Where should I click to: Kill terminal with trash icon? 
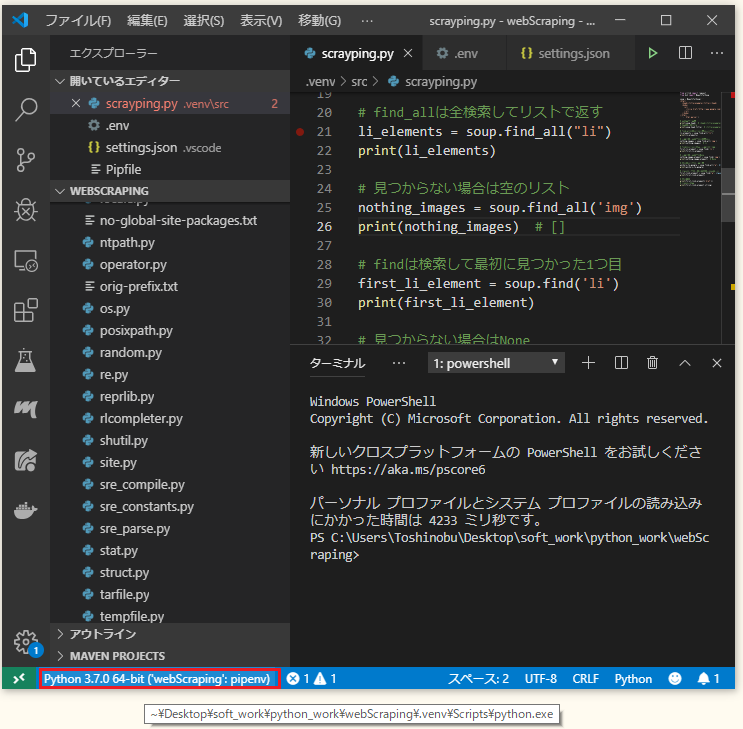[652, 363]
